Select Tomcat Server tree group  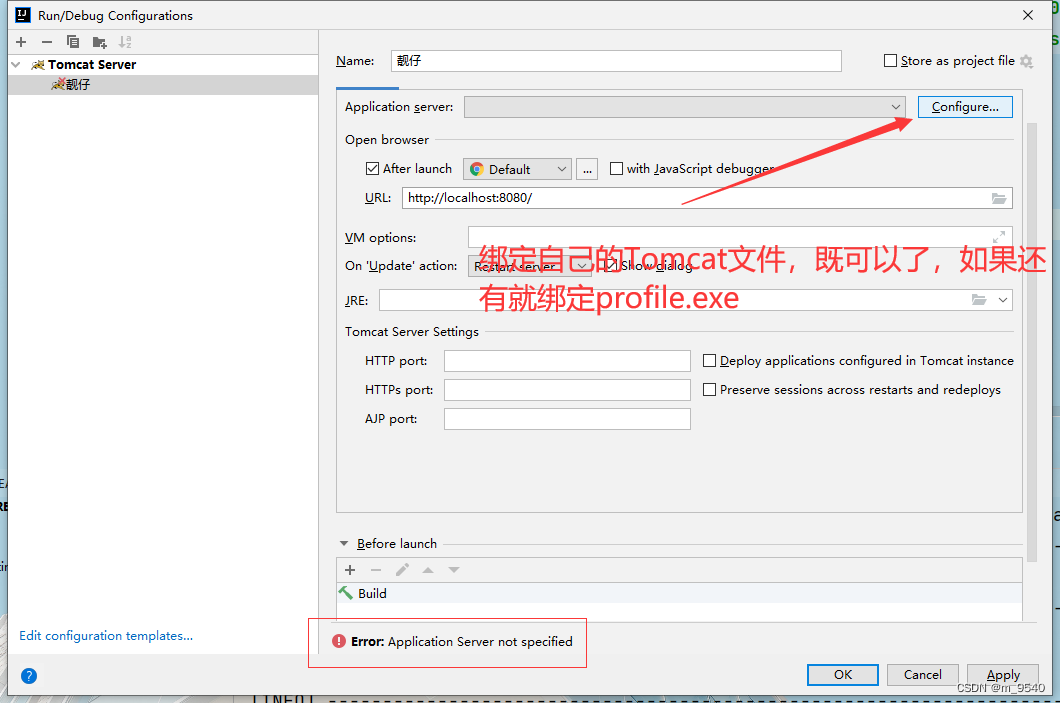[x=163, y=64]
